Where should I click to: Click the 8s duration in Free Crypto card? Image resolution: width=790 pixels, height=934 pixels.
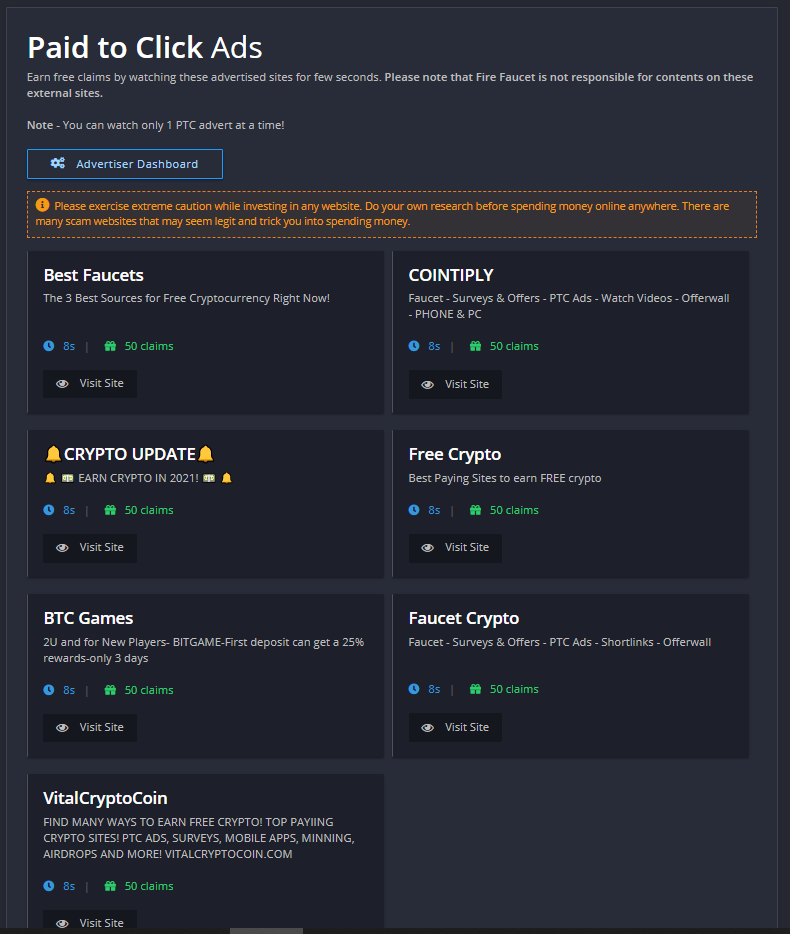434,510
